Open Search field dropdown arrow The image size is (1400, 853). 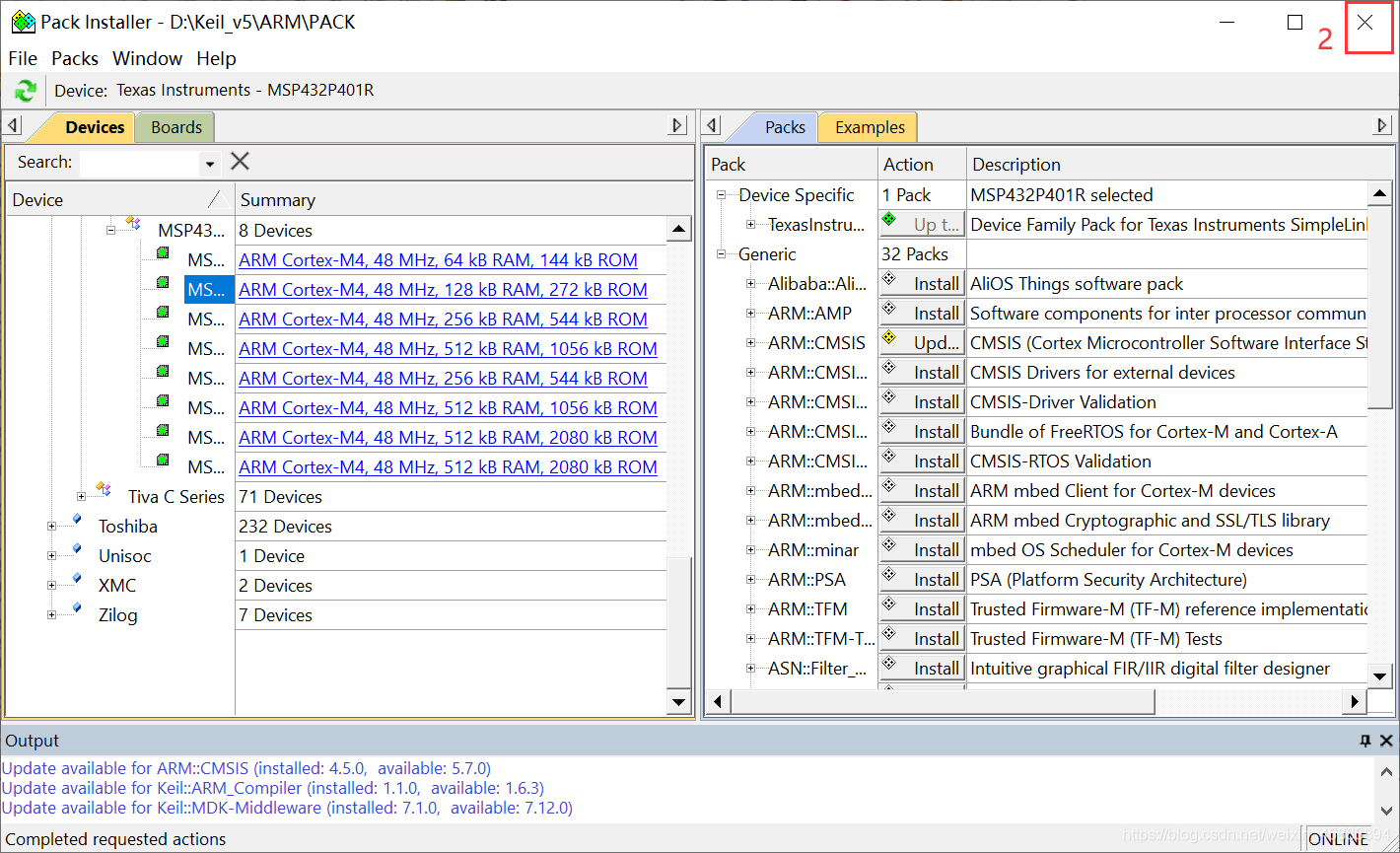tap(210, 164)
